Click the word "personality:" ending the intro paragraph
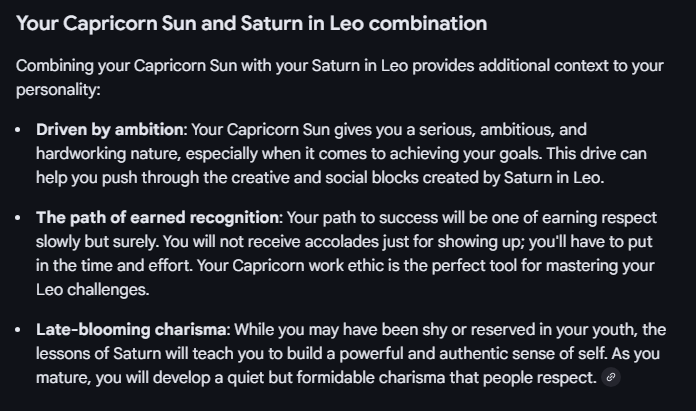696x411 pixels. click(58, 89)
